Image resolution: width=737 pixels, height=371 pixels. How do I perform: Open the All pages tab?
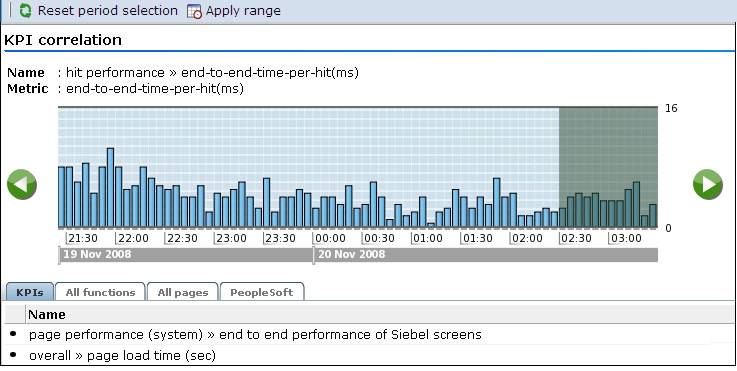pos(182,292)
